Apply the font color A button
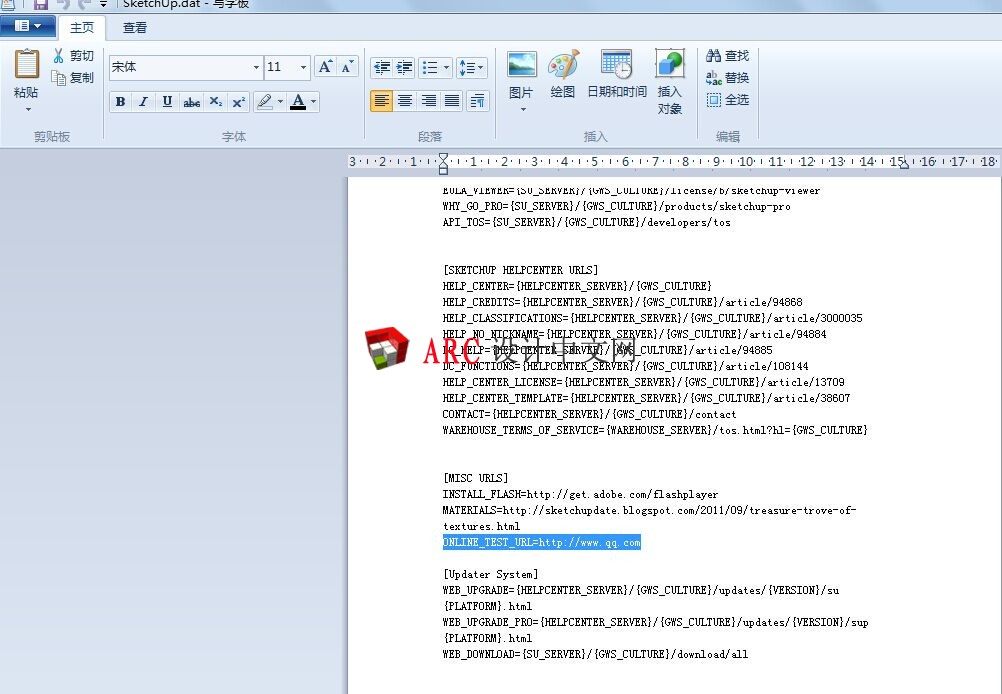The height and width of the screenshot is (694, 1002). pyautogui.click(x=298, y=102)
